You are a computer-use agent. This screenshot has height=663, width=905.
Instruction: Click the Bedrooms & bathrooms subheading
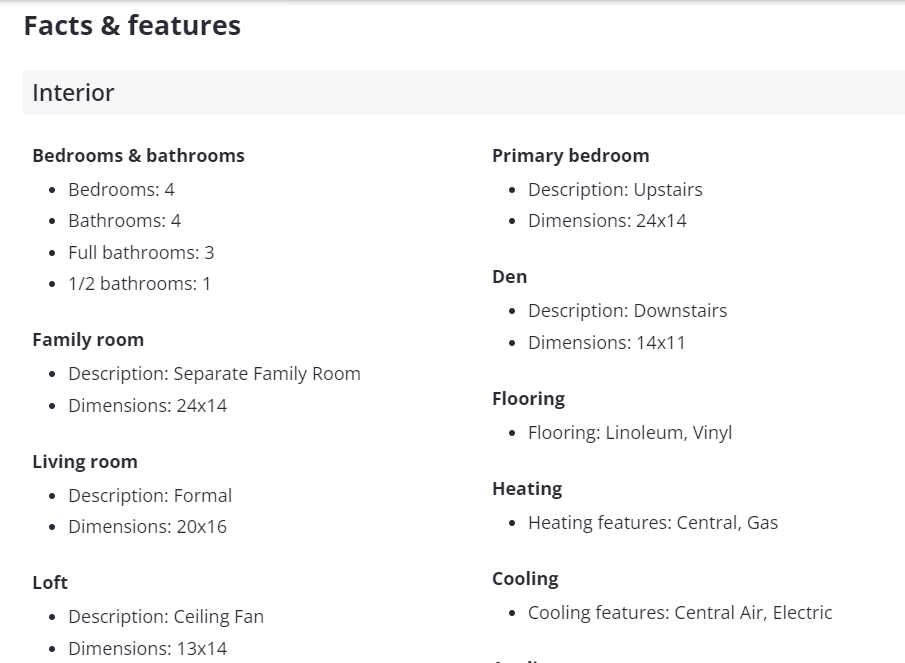point(138,155)
